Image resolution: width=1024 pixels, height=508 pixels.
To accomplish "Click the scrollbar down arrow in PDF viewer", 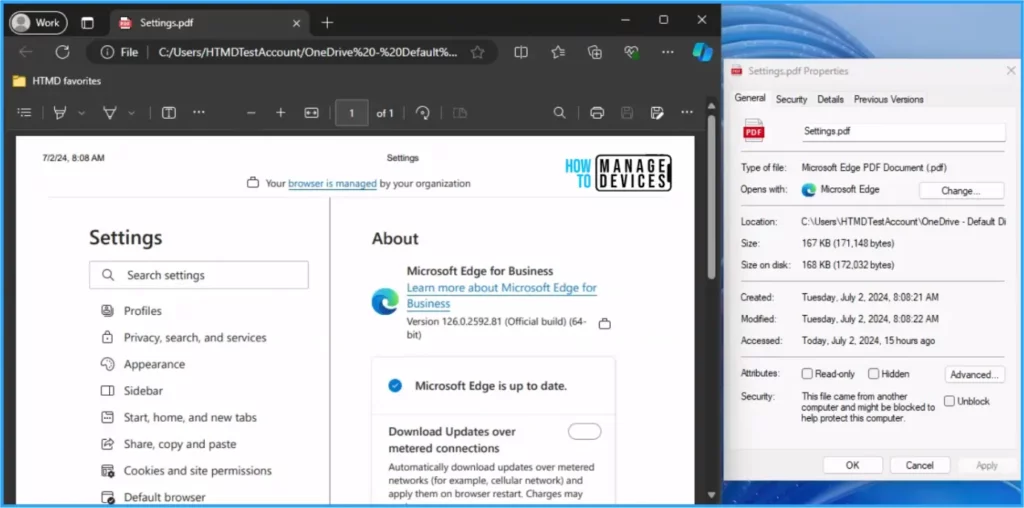I will coord(711,496).
